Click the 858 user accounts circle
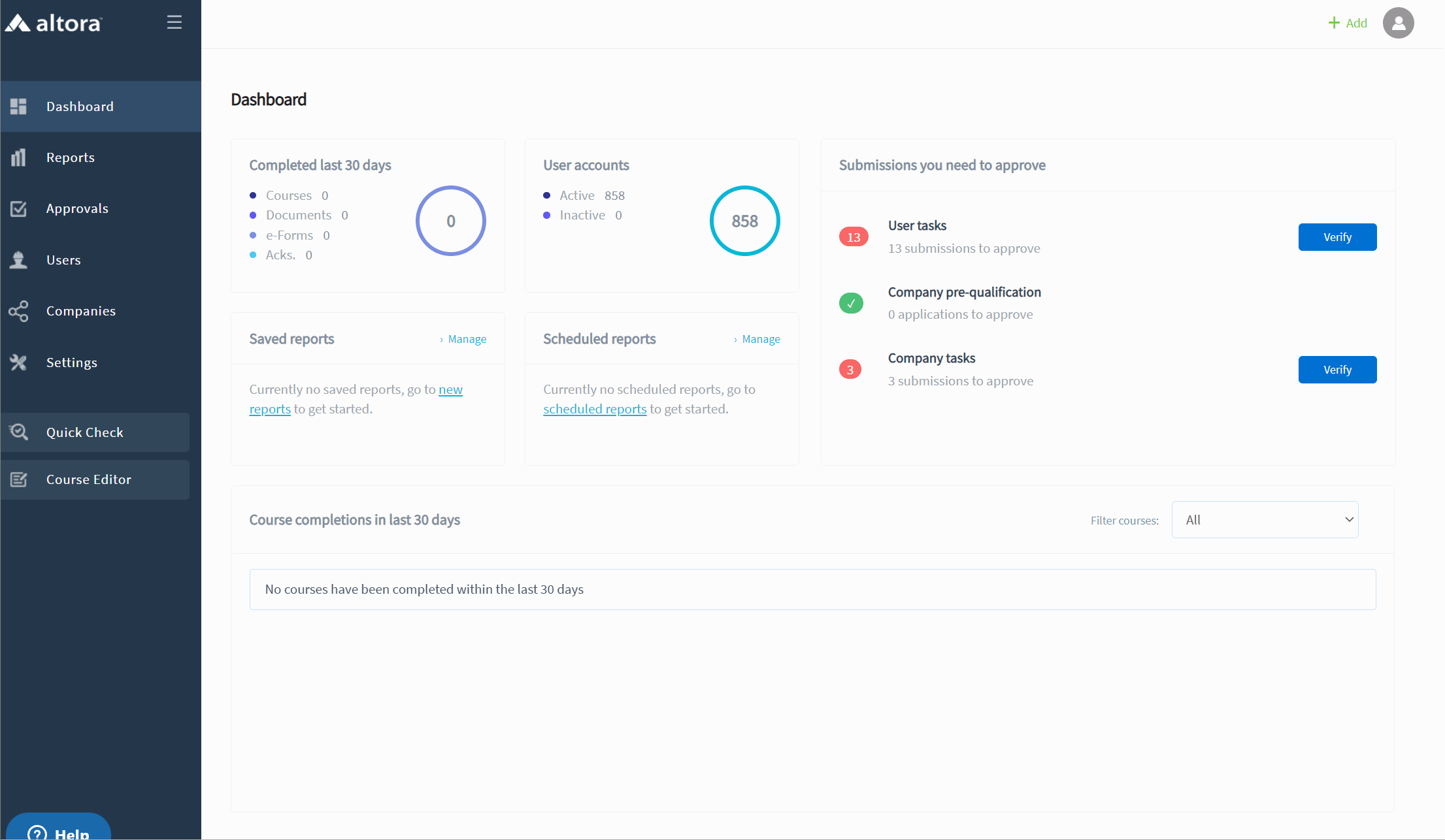 (744, 221)
